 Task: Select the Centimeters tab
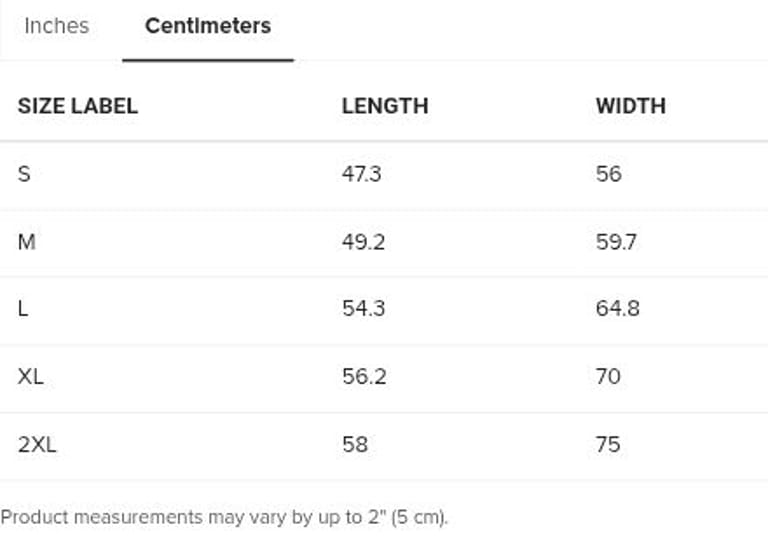click(x=208, y=26)
